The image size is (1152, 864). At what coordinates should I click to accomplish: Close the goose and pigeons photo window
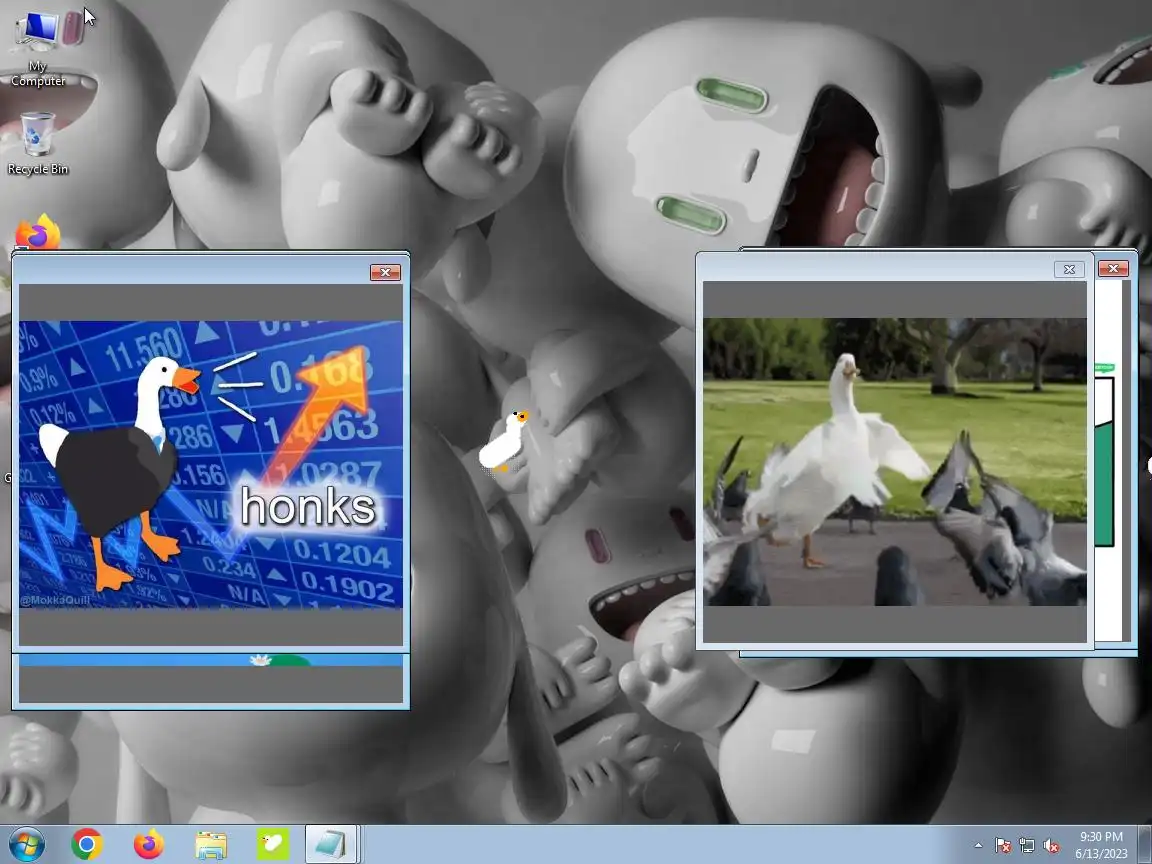(x=1069, y=270)
